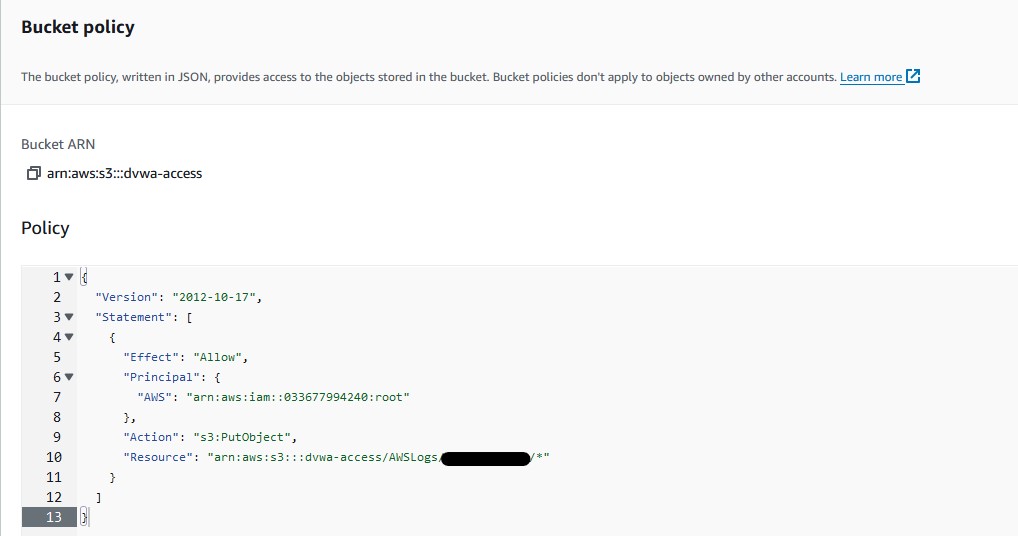Click line number 10 in the gutter
Viewport: 1018px width, 536px height.
pos(54,457)
